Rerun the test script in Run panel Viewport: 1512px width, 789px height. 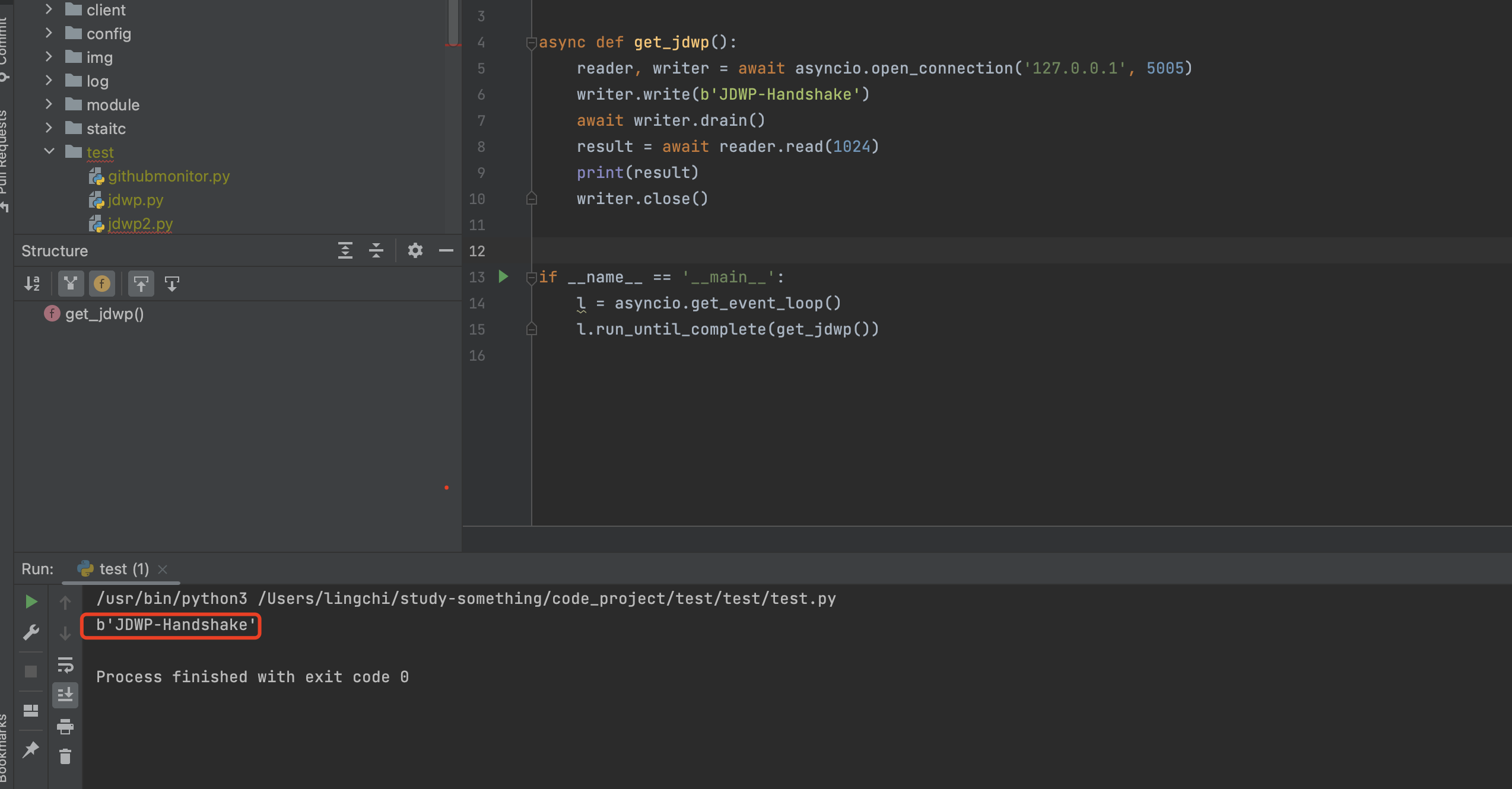tap(31, 602)
